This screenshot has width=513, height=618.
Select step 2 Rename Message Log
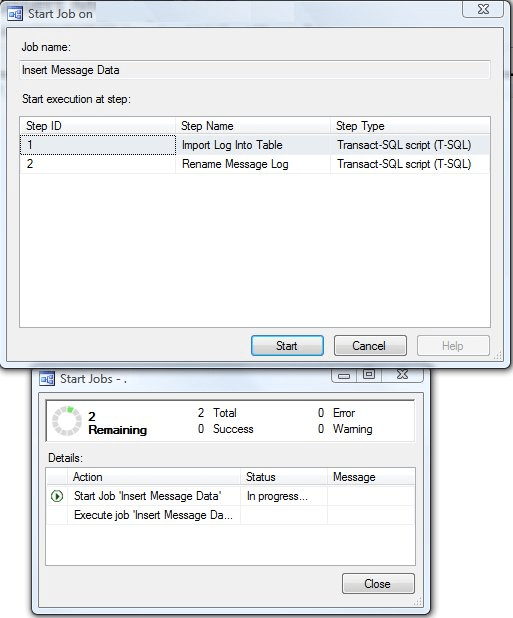coord(255,164)
